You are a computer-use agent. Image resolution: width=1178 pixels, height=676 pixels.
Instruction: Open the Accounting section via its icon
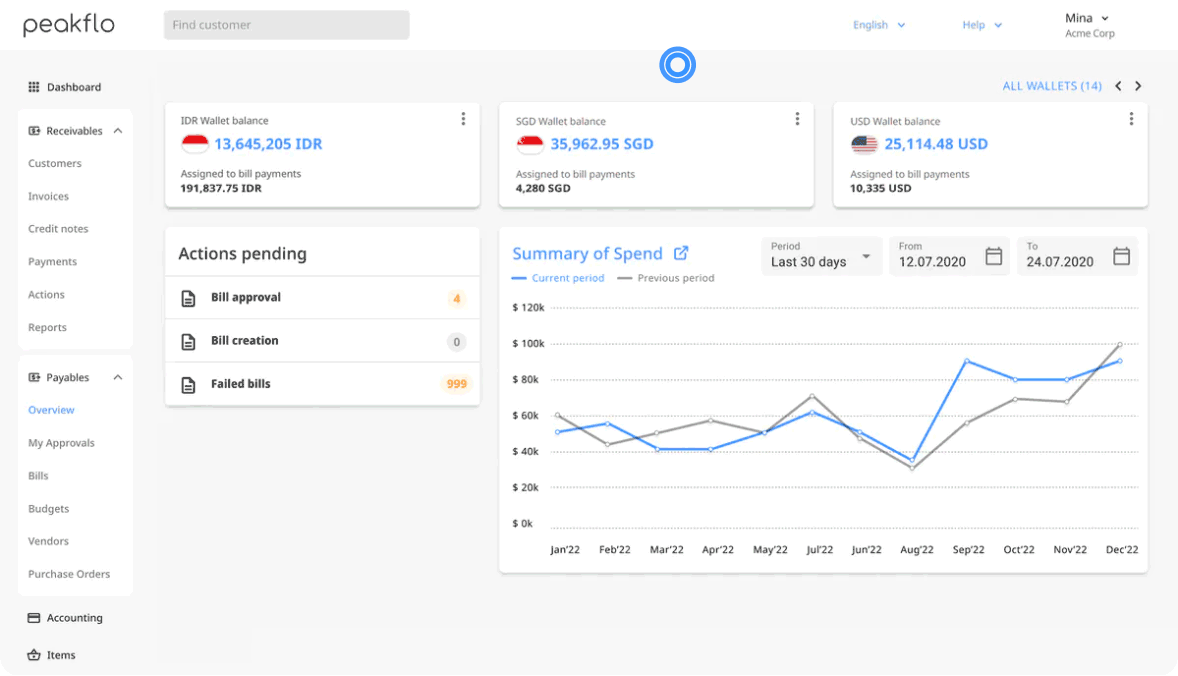pyautogui.click(x=32, y=617)
